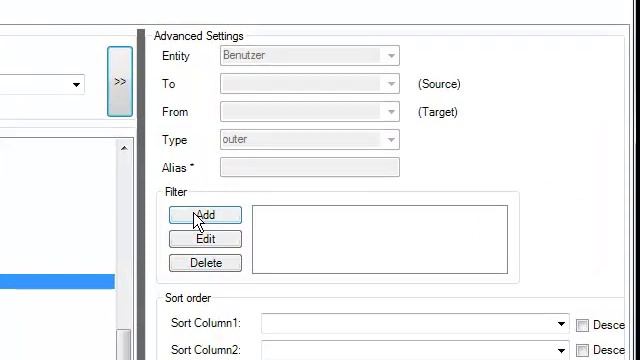The height and width of the screenshot is (360, 640).
Task: Open the From (Target) dropdown
Action: coord(309,111)
